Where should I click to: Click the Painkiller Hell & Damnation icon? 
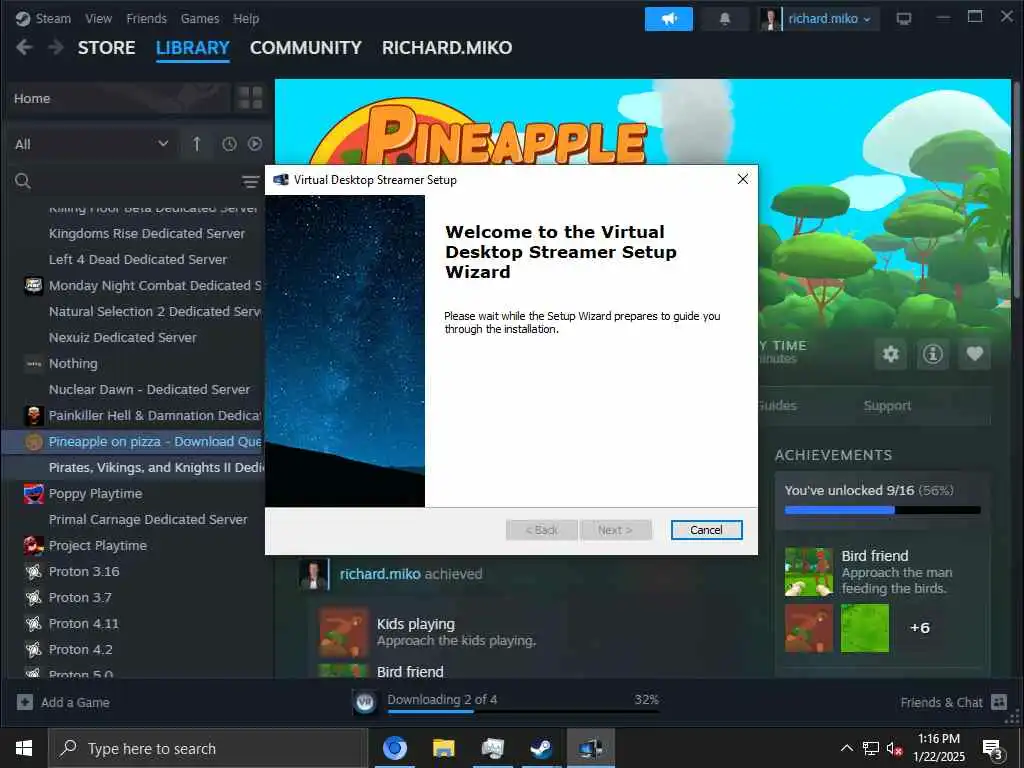[x=33, y=415]
